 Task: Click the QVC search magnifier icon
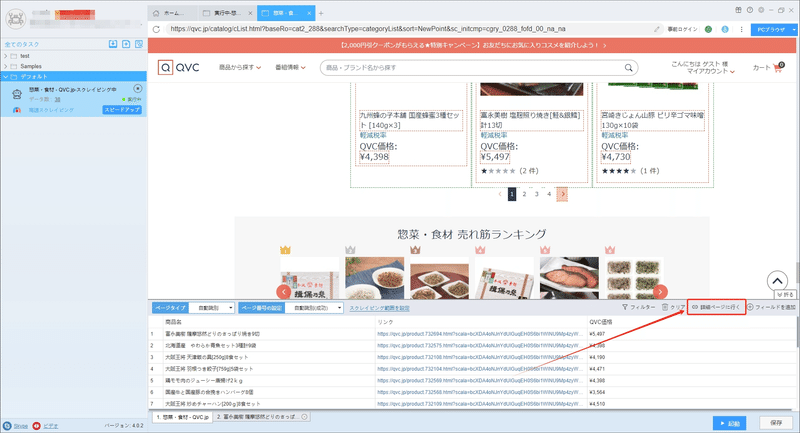click(x=629, y=67)
